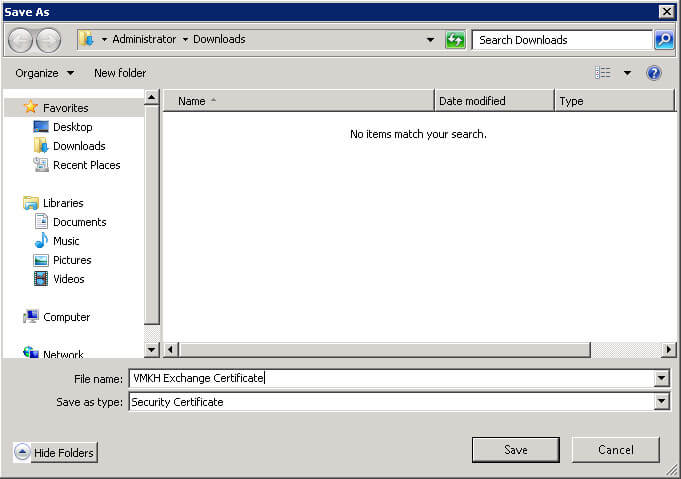Select Computer in navigation pane
The width and height of the screenshot is (681, 479).
tap(66, 317)
